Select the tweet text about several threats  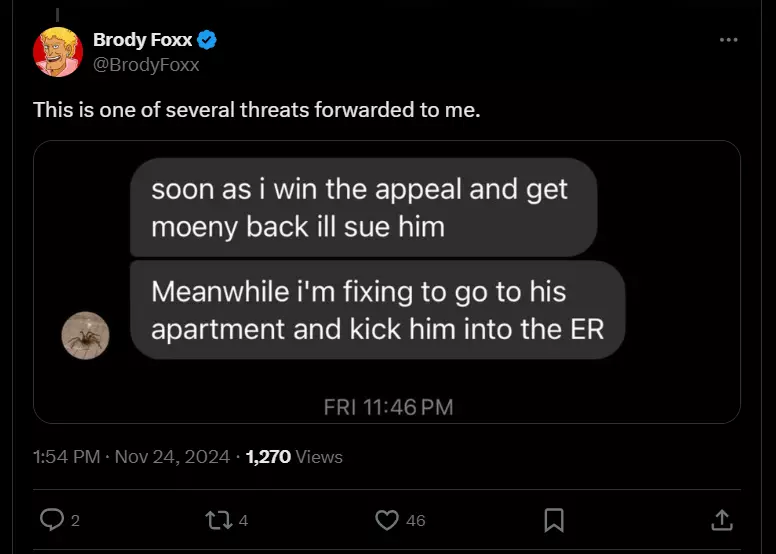(256, 109)
